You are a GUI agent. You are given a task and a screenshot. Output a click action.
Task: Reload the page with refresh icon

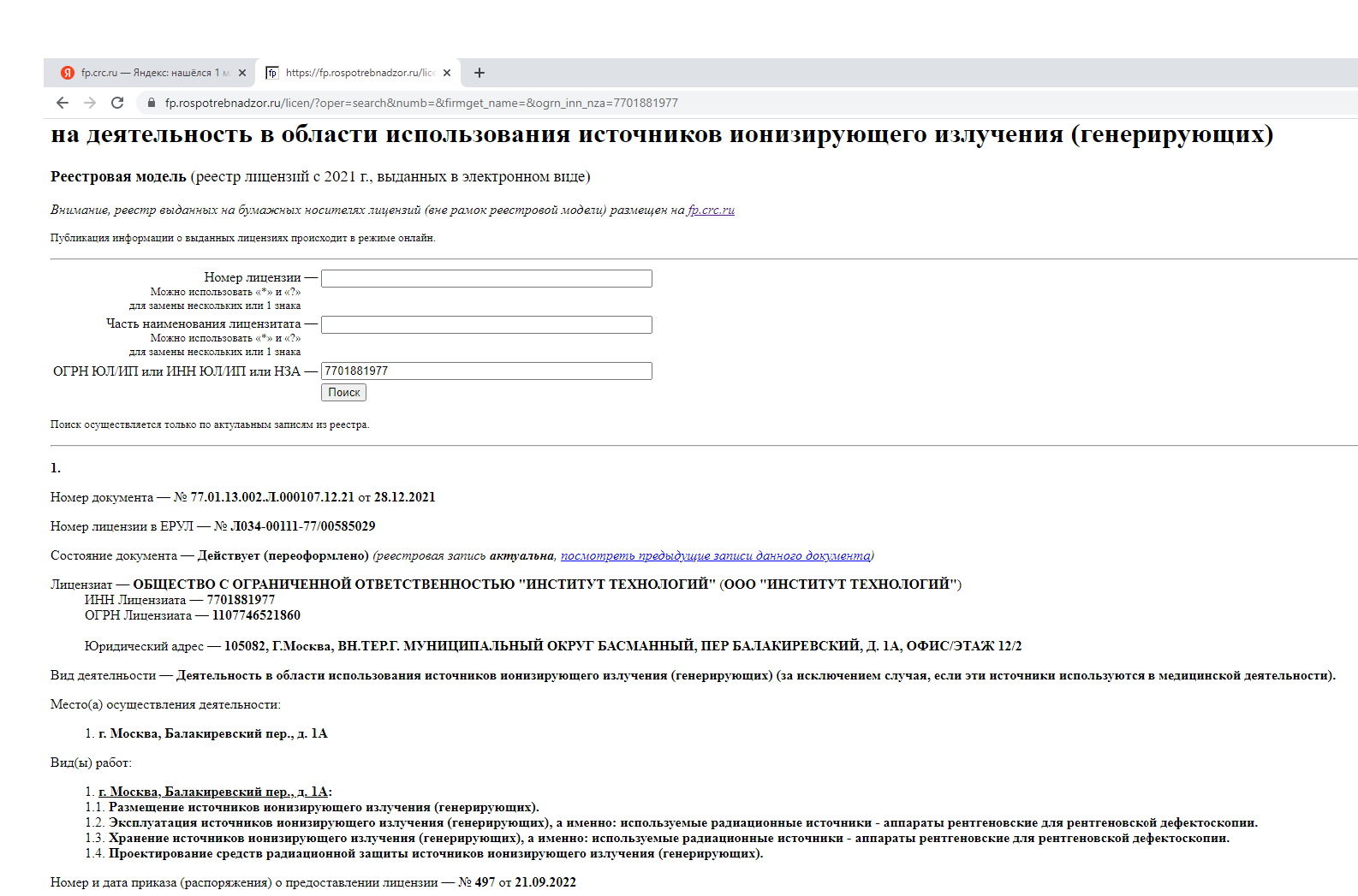(x=117, y=103)
